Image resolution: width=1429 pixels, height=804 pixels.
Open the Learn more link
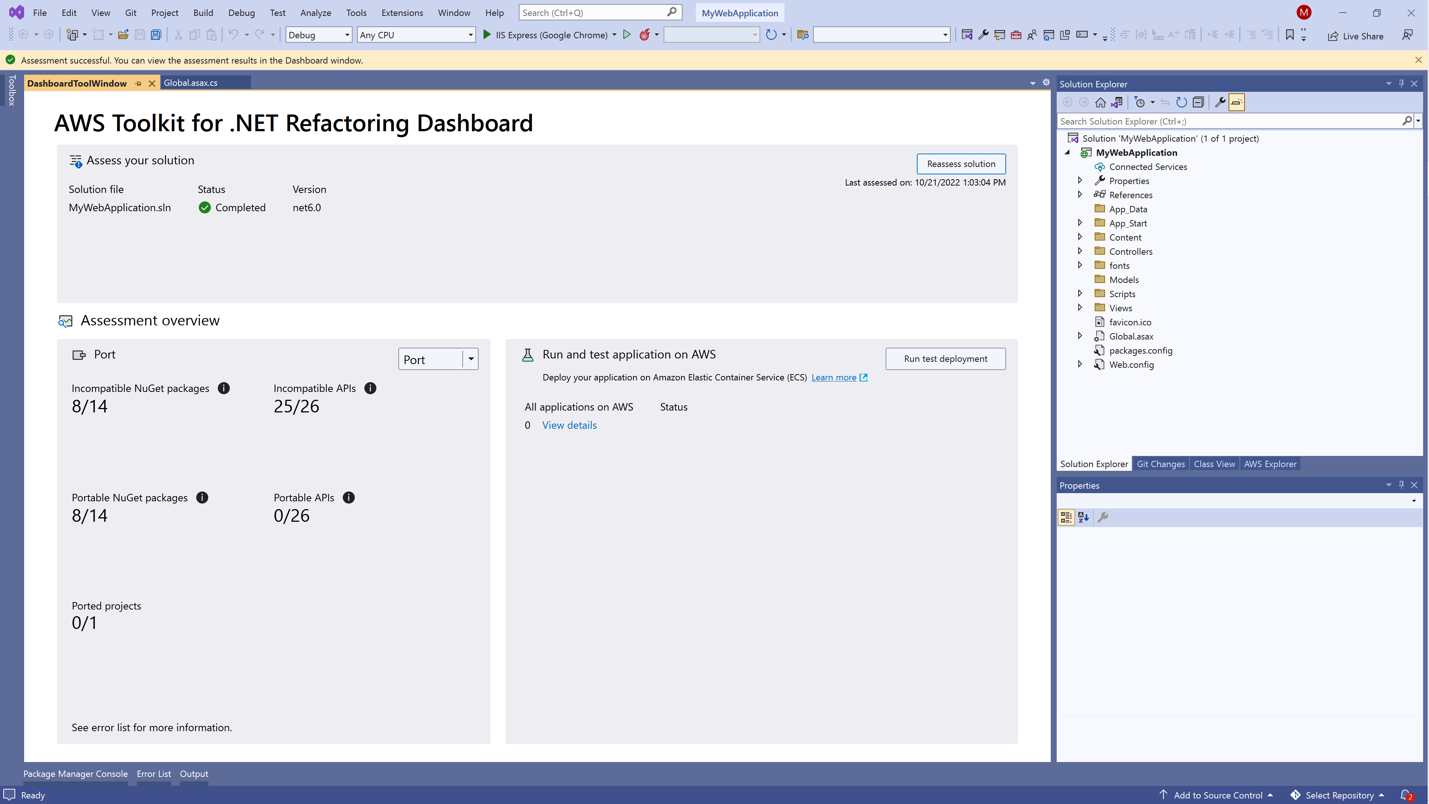click(x=839, y=377)
